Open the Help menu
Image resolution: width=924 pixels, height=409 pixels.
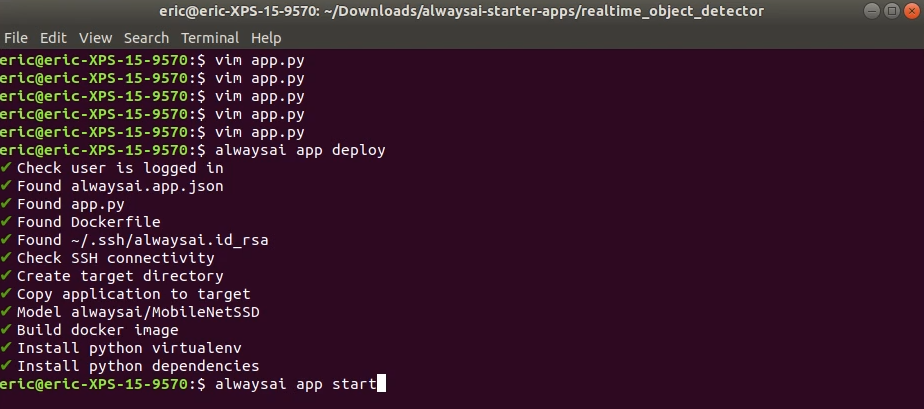266,38
